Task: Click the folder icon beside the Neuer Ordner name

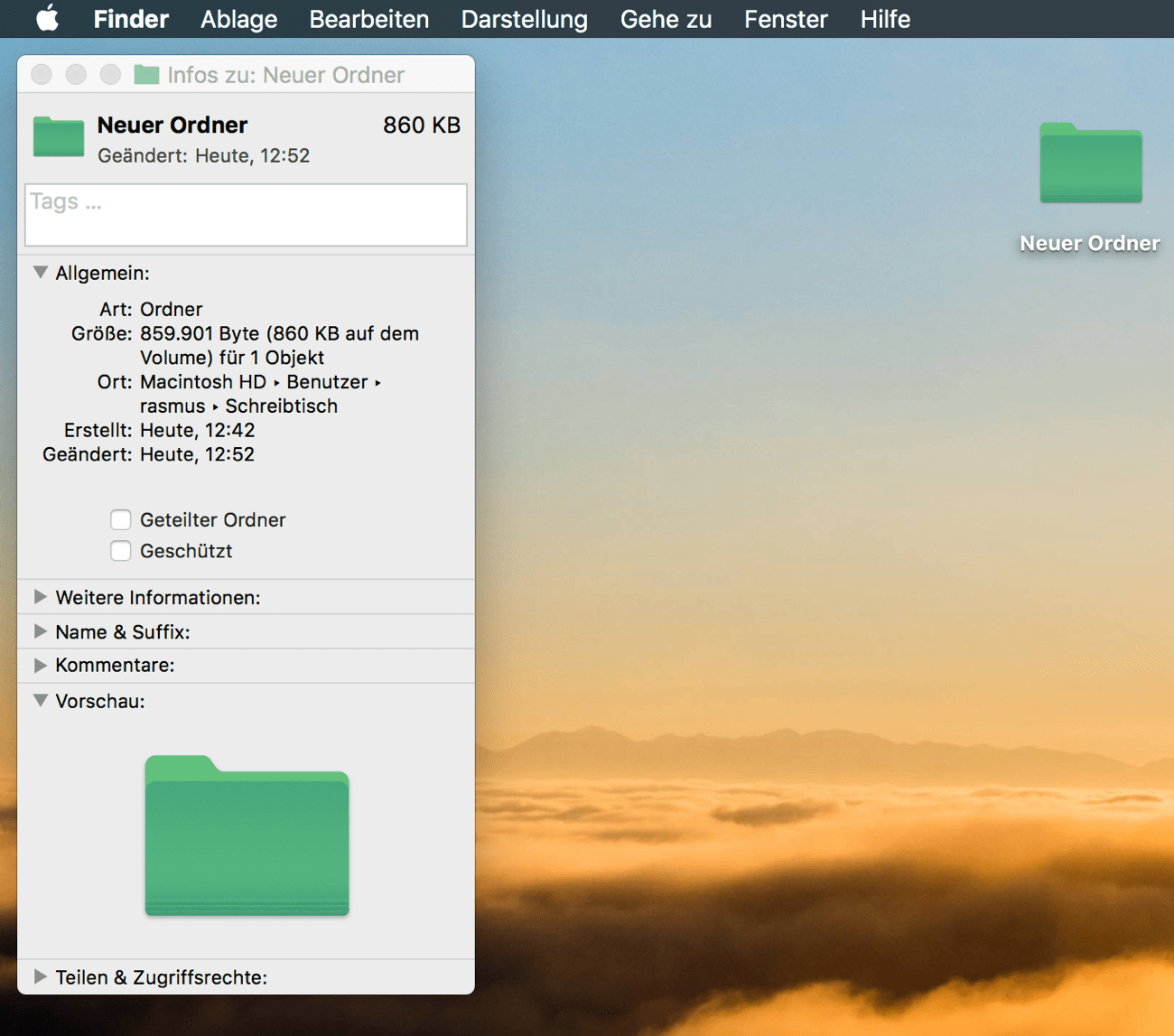Action: [x=59, y=137]
